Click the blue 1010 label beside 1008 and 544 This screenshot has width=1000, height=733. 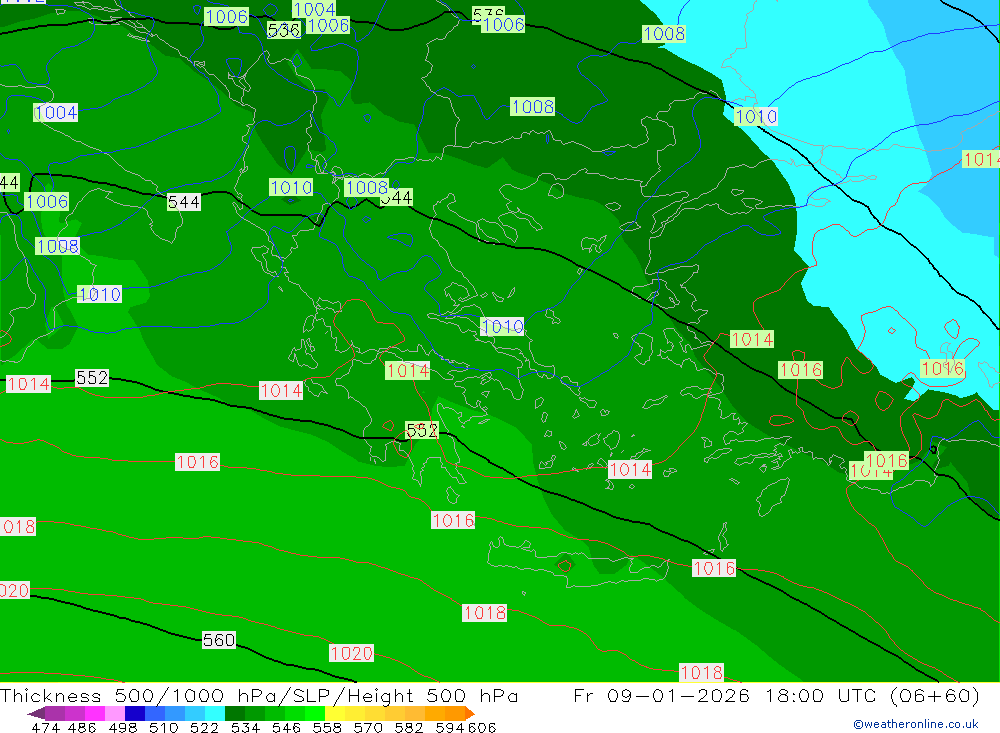pos(291,188)
